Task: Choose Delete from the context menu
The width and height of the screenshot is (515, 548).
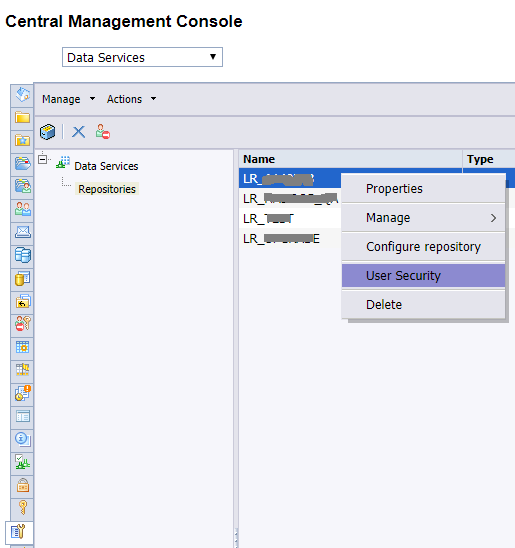Action: point(423,304)
